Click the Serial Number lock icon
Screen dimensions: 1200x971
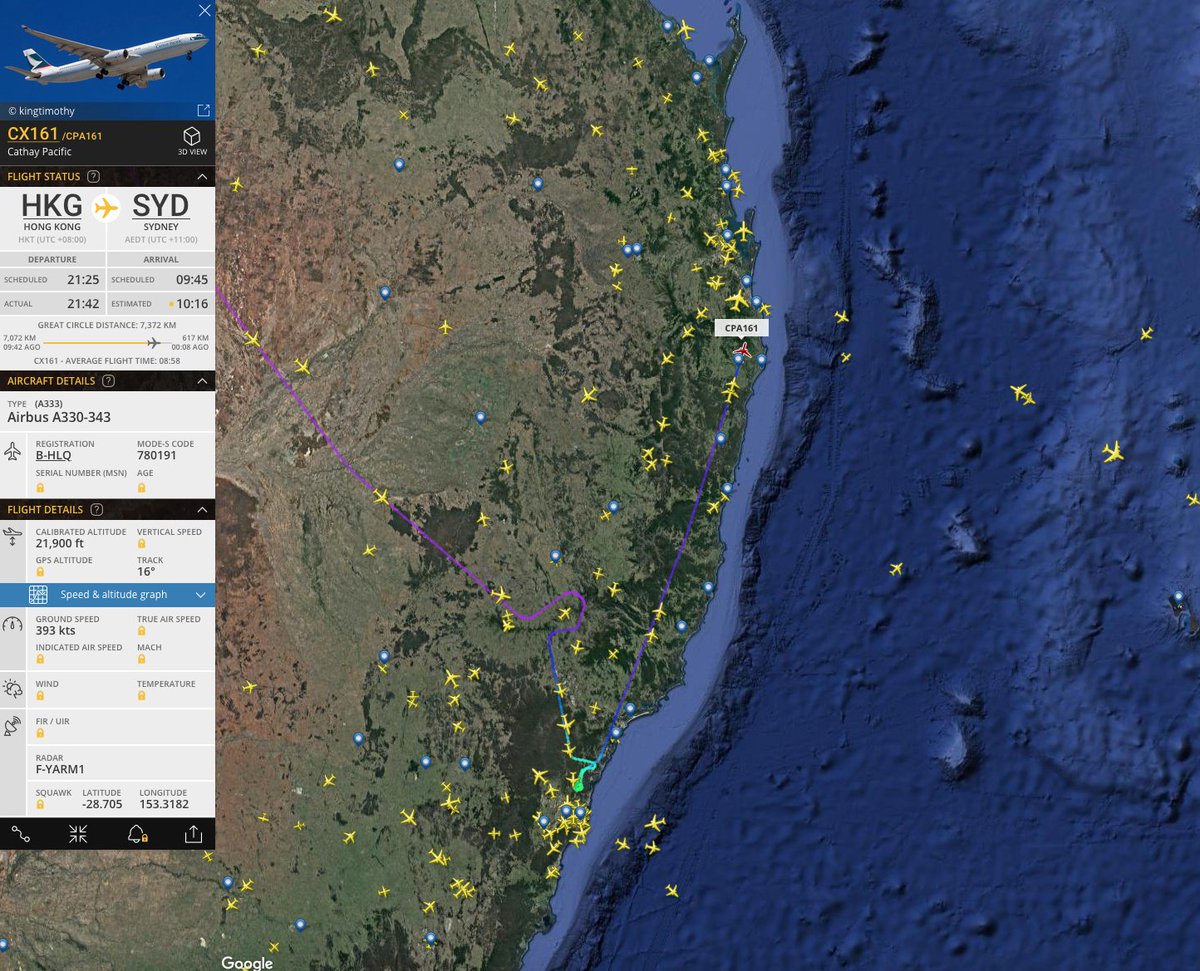pos(40,488)
